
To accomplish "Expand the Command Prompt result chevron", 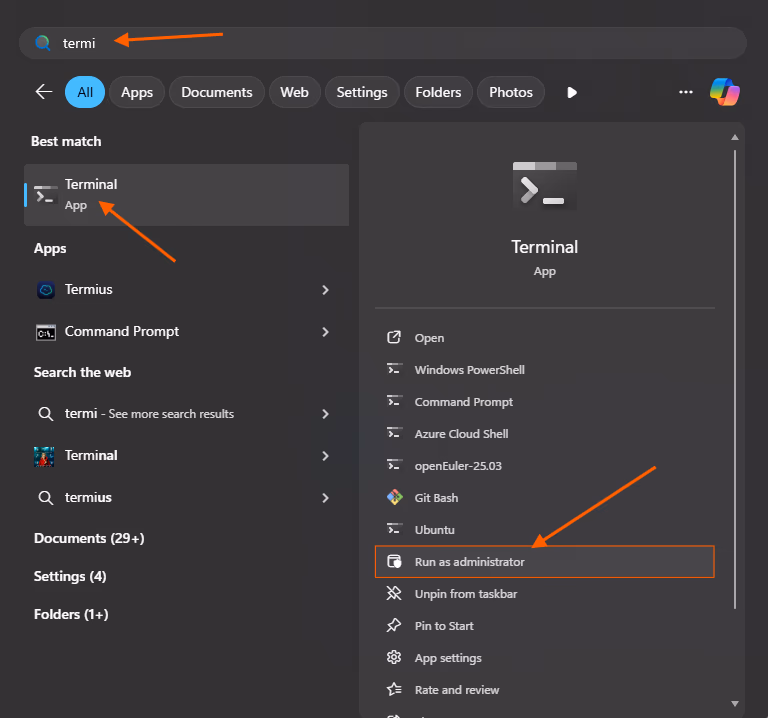I will point(325,332).
